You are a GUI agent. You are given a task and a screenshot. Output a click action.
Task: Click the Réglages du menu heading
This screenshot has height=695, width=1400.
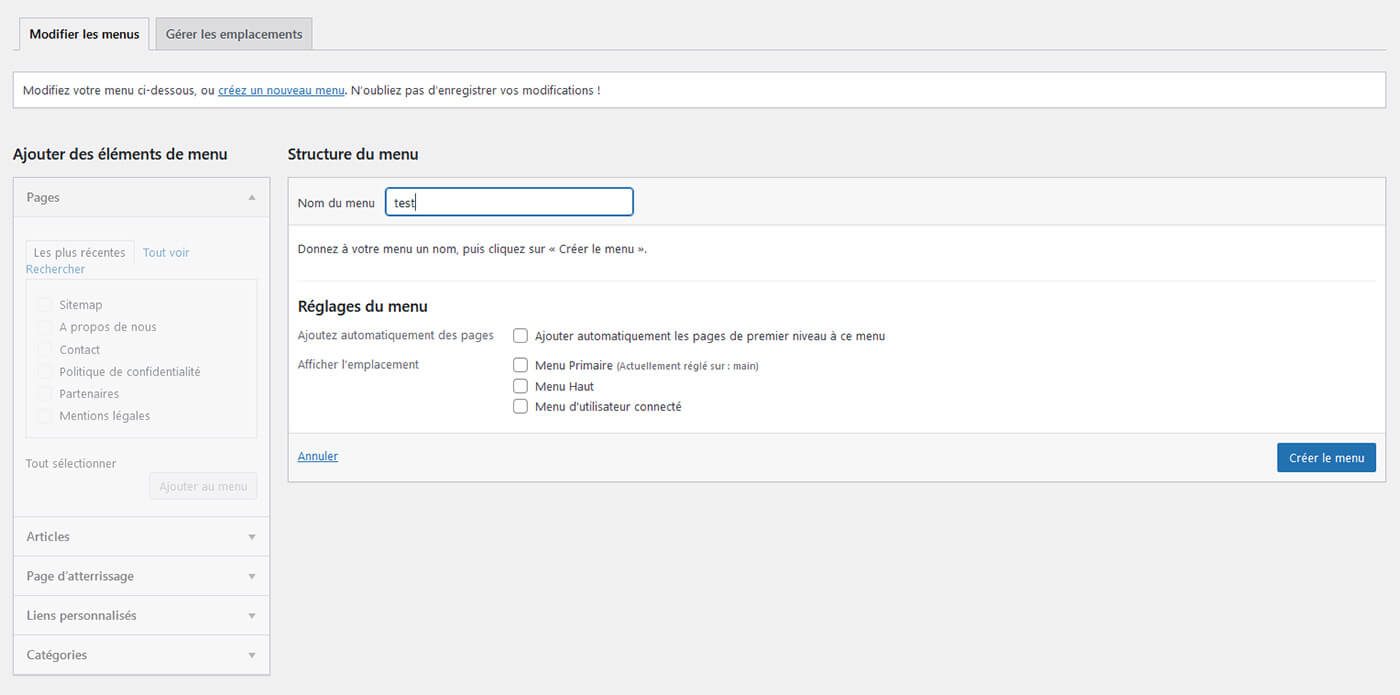tap(363, 307)
